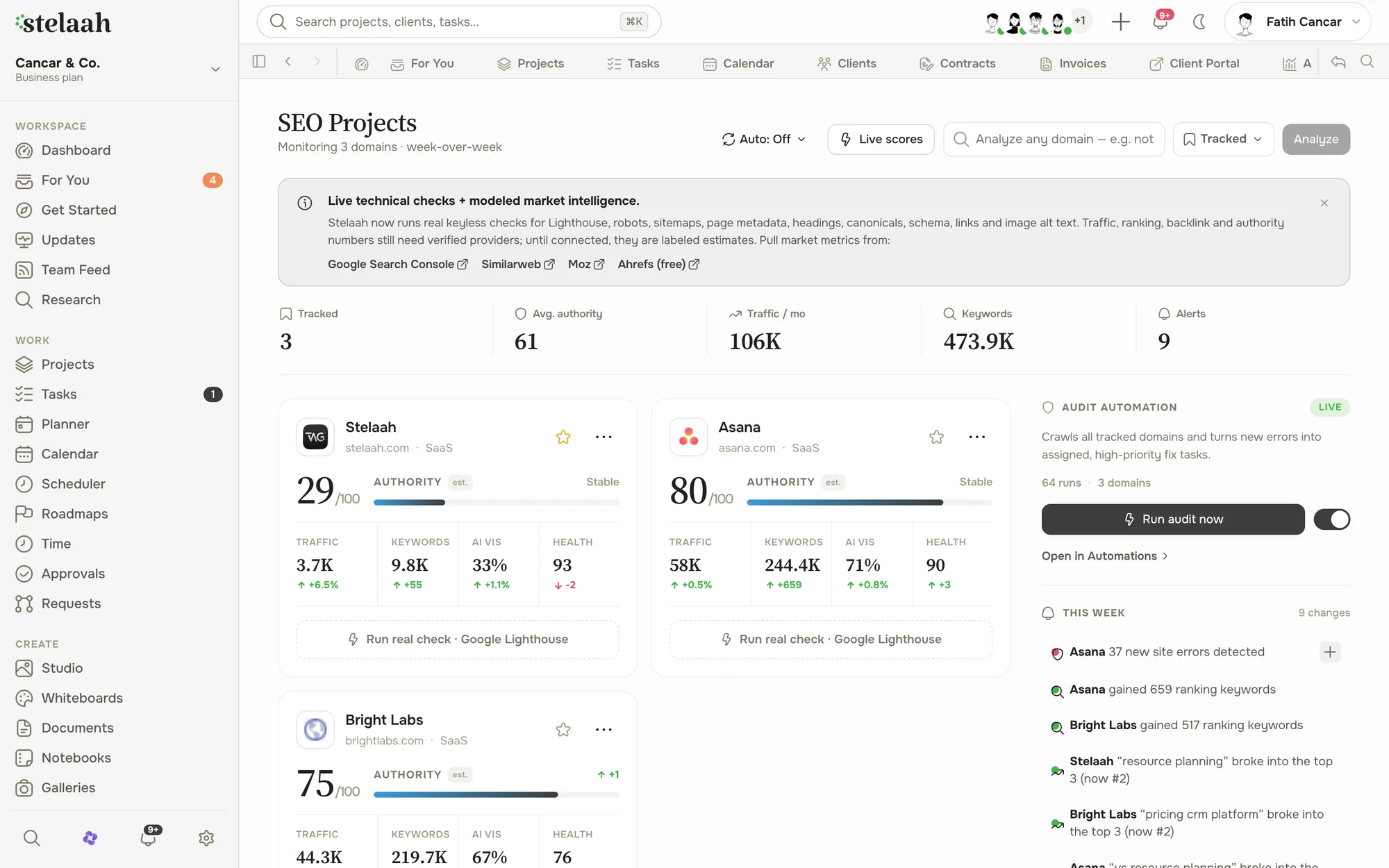Open the purple AI flower icon
The width and height of the screenshot is (1389, 868).
[90, 838]
